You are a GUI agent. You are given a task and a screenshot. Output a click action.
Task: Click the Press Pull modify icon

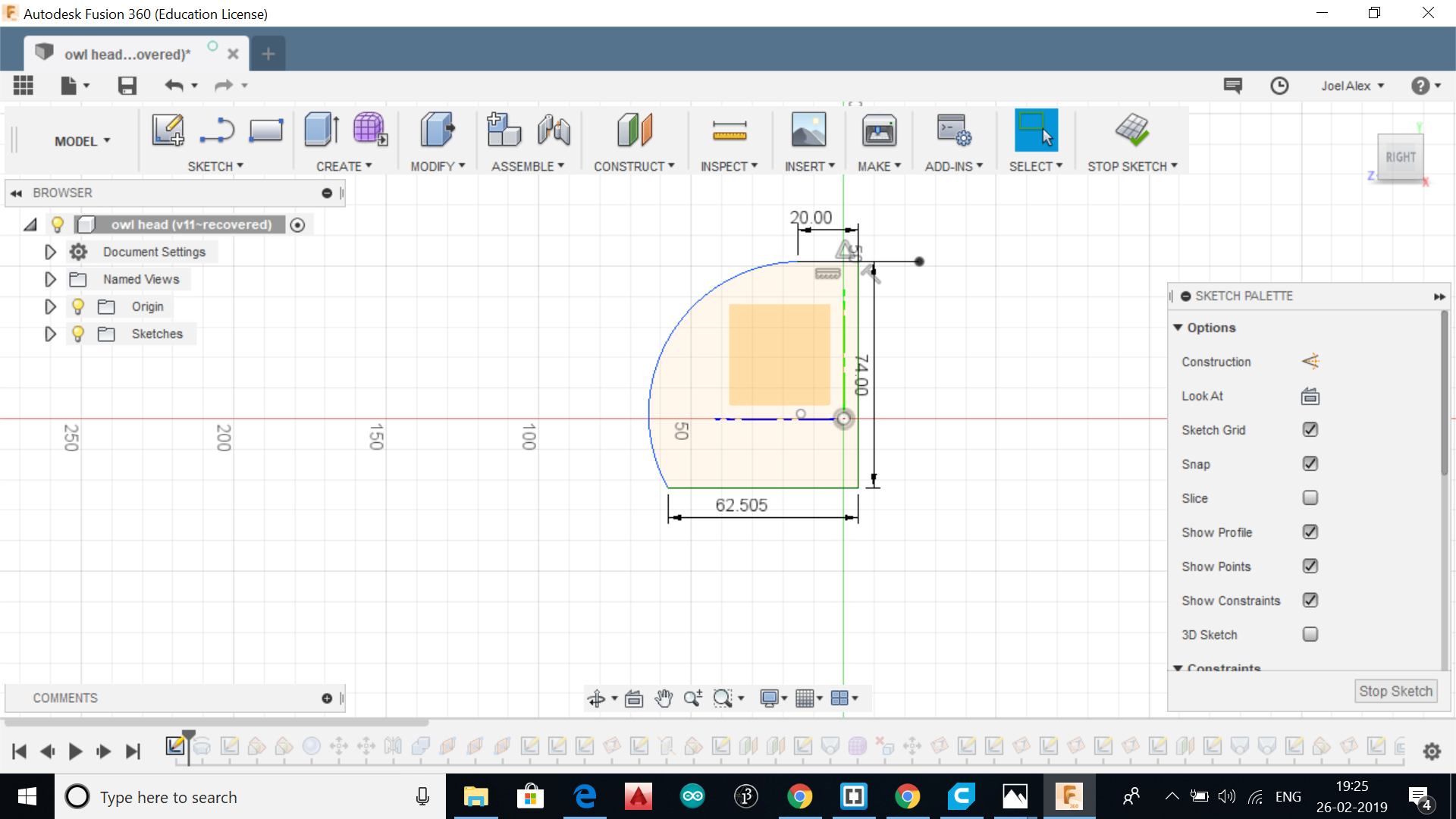coord(437,130)
